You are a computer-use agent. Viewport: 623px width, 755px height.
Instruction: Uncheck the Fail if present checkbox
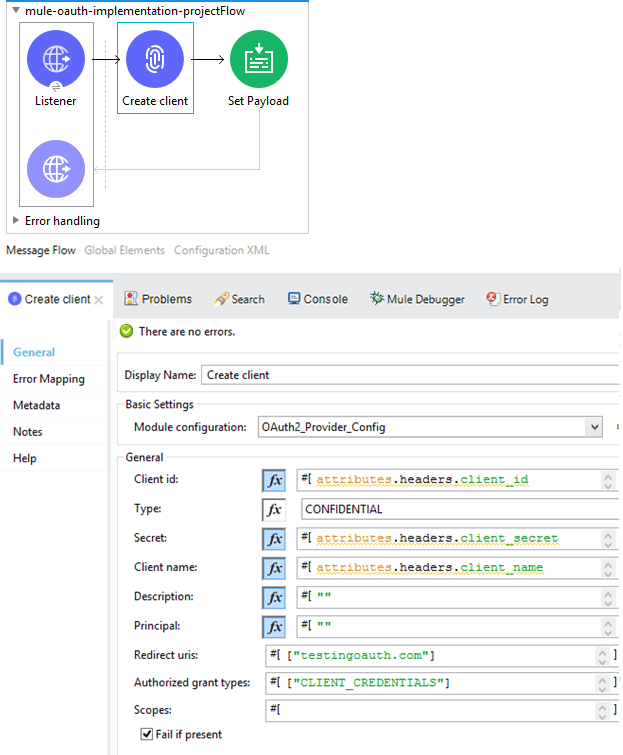click(x=147, y=735)
